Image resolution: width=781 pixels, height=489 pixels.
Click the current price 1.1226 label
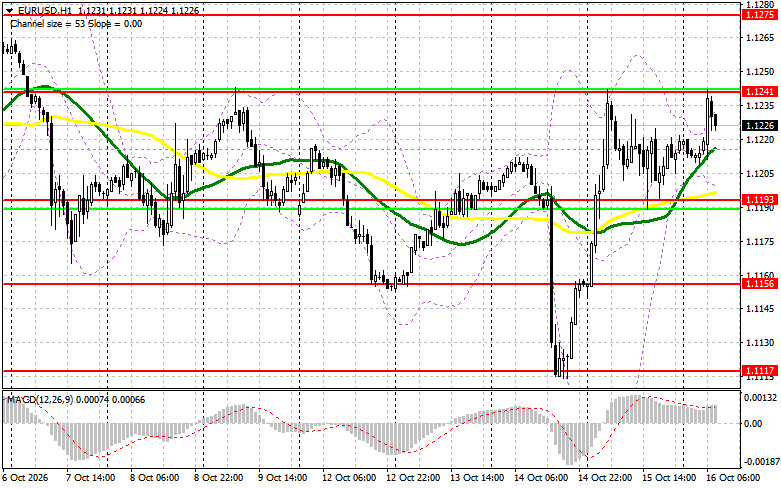[x=760, y=125]
